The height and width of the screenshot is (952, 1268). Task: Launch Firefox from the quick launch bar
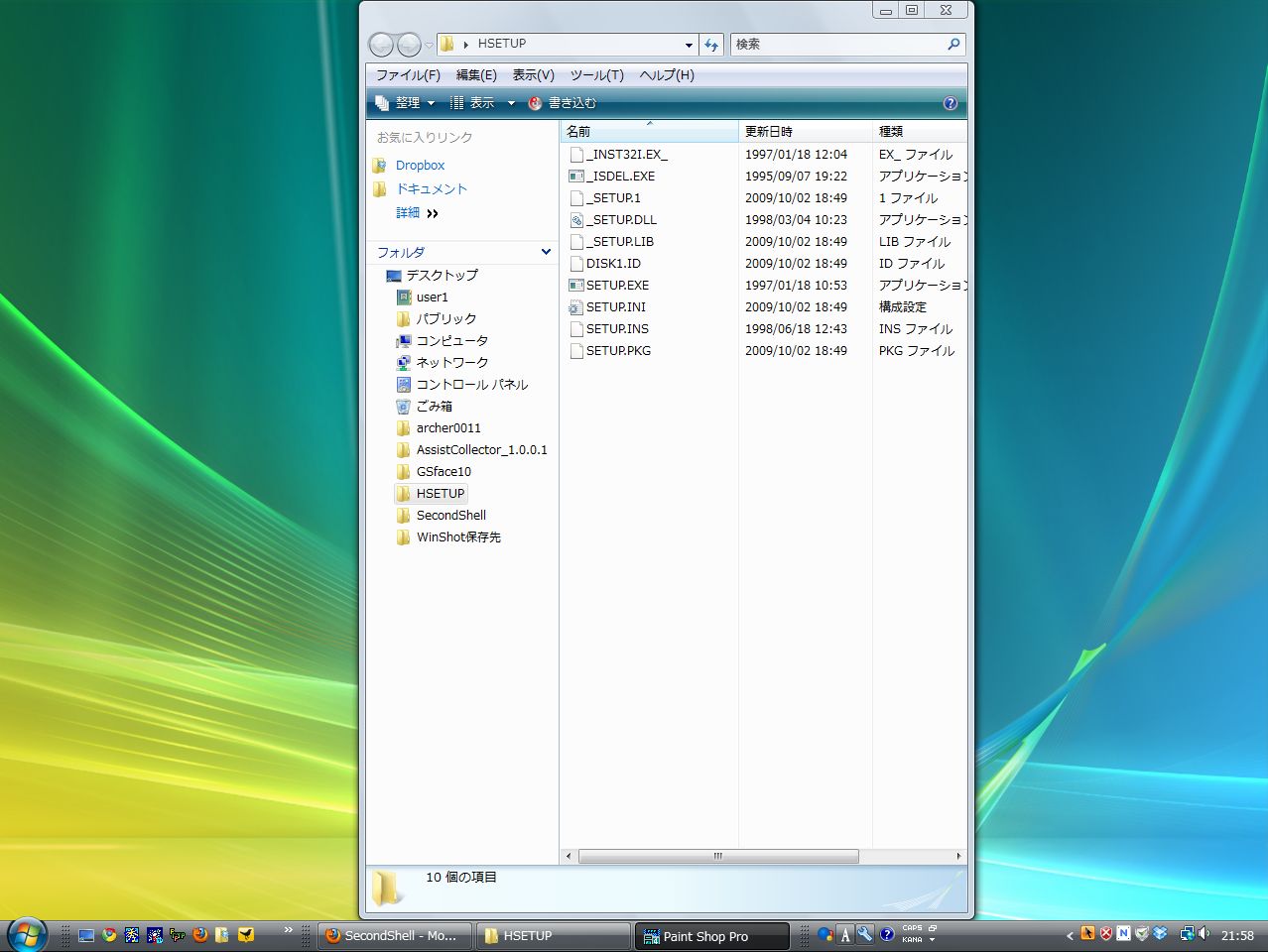point(200,934)
